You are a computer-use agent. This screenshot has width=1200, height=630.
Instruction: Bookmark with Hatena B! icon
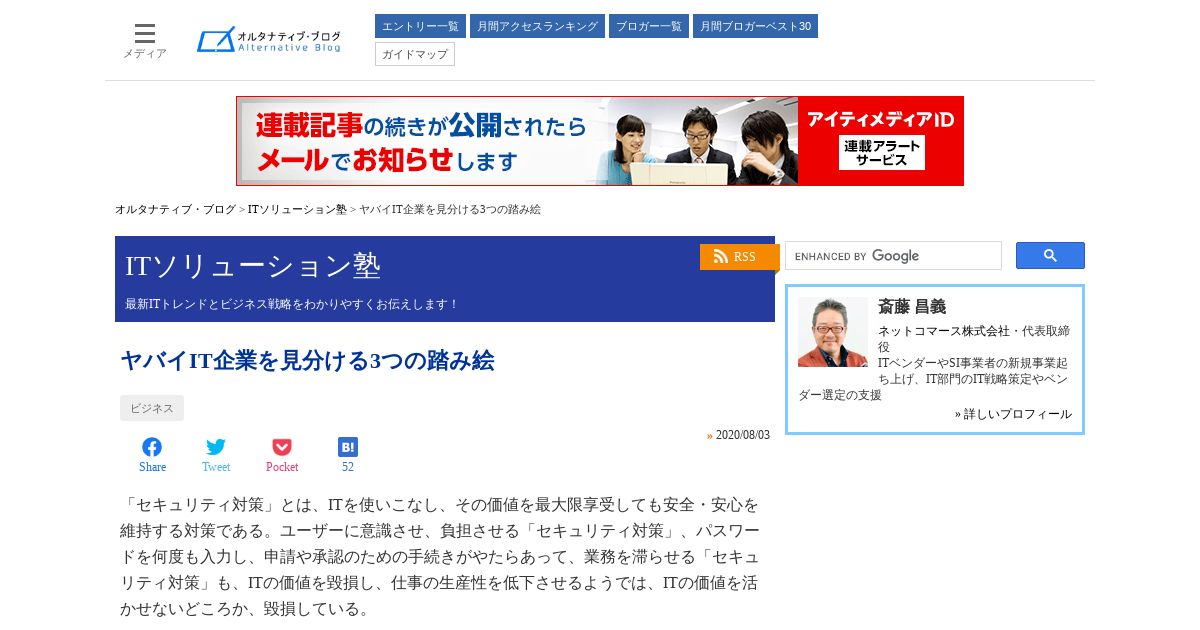click(x=348, y=455)
